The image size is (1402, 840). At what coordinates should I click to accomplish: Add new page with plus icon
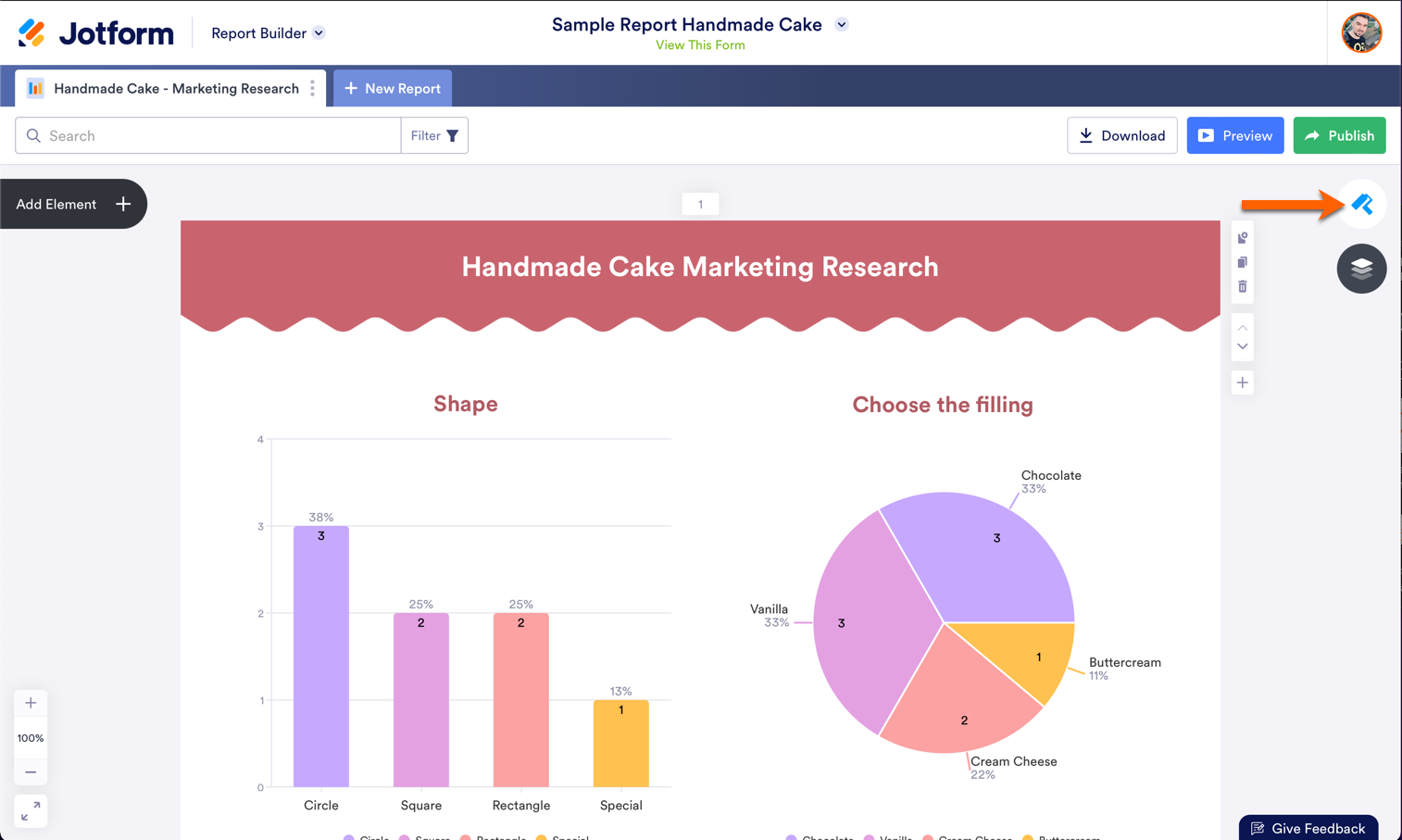tap(1243, 382)
